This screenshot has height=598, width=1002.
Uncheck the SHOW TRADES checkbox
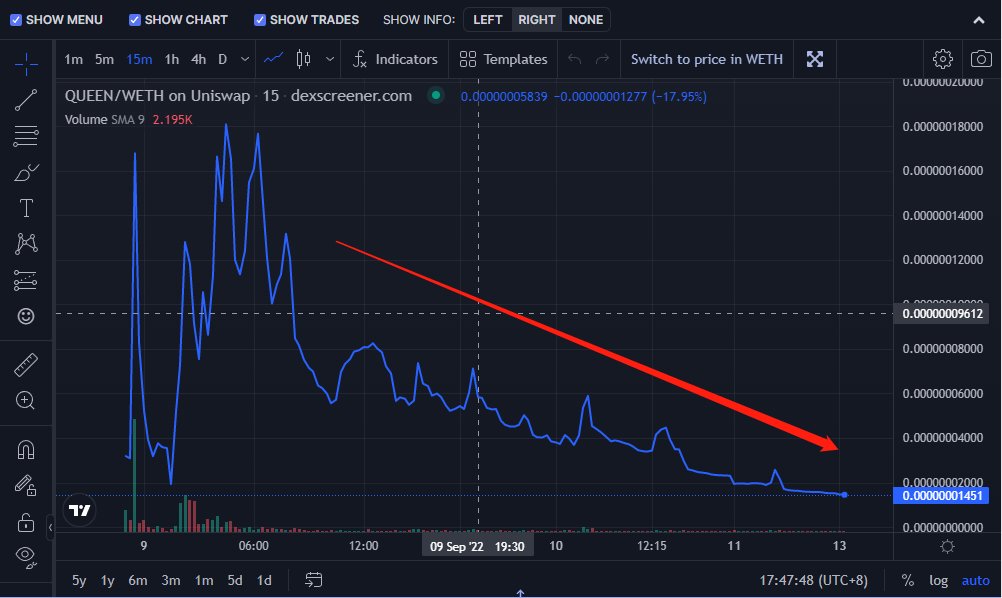tap(260, 19)
